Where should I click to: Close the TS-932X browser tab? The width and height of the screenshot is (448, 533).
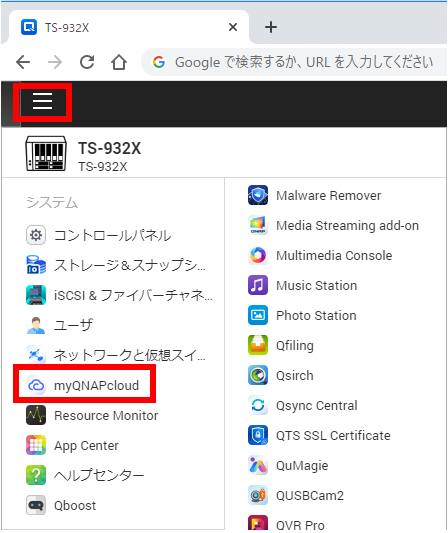point(233,27)
